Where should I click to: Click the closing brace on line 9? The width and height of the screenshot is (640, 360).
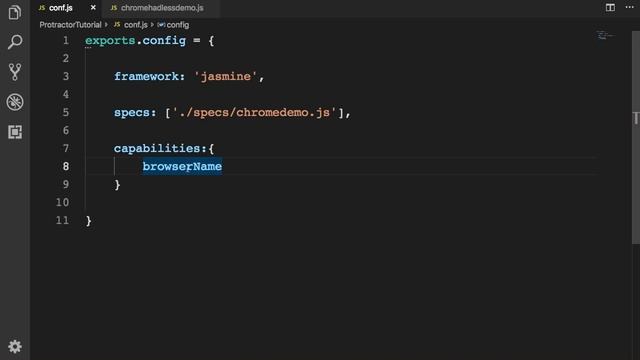tap(117, 184)
